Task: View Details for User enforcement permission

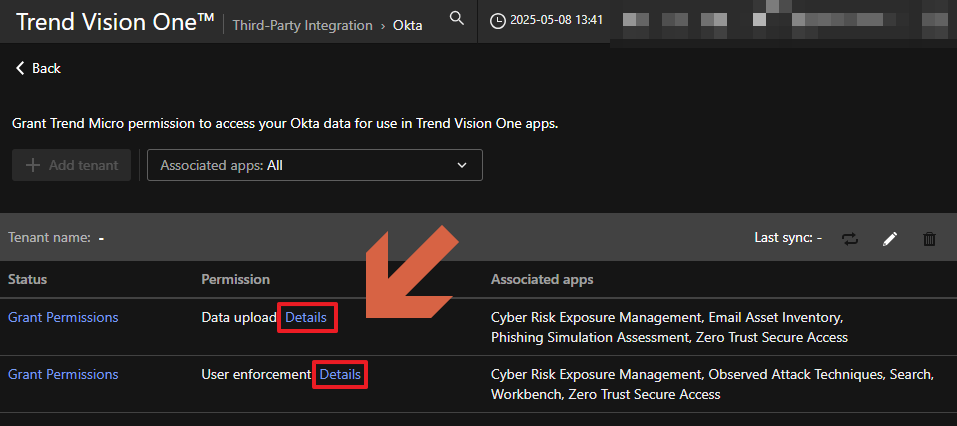Action: 340,374
